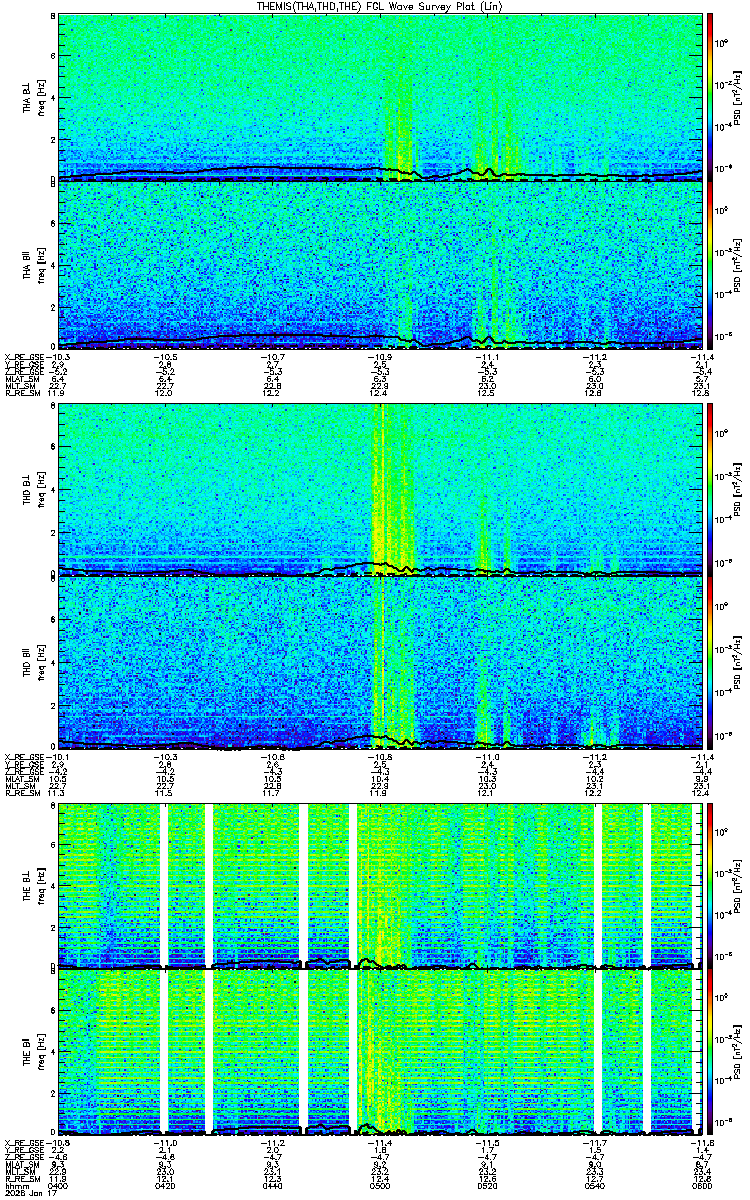The width and height of the screenshot is (750, 1200).
Task: Click the 0500 time tick label
Action: [x=380, y=1184]
